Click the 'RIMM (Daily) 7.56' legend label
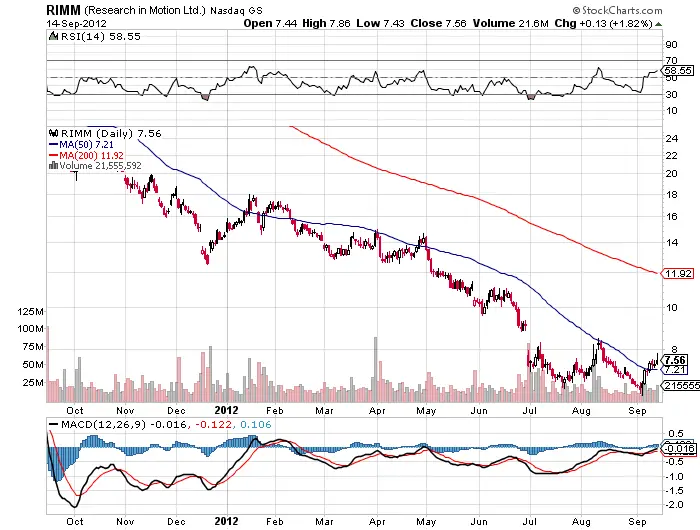 111,134
